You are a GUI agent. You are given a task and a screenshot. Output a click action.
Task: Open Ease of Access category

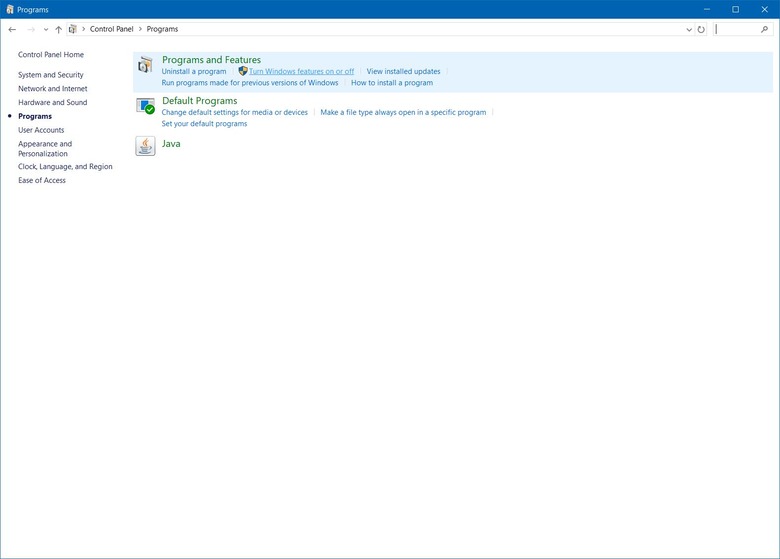[x=42, y=181]
